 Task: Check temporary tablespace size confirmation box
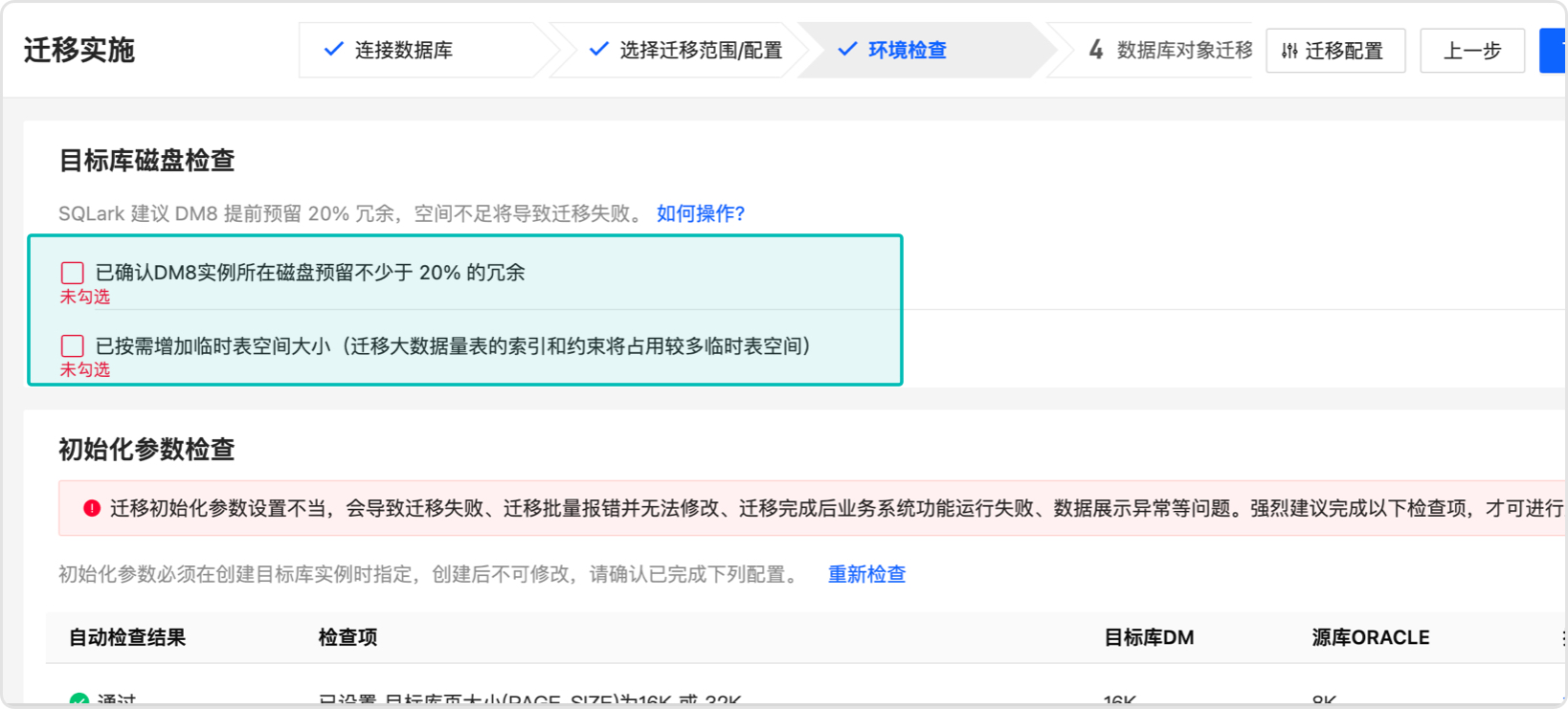click(73, 345)
